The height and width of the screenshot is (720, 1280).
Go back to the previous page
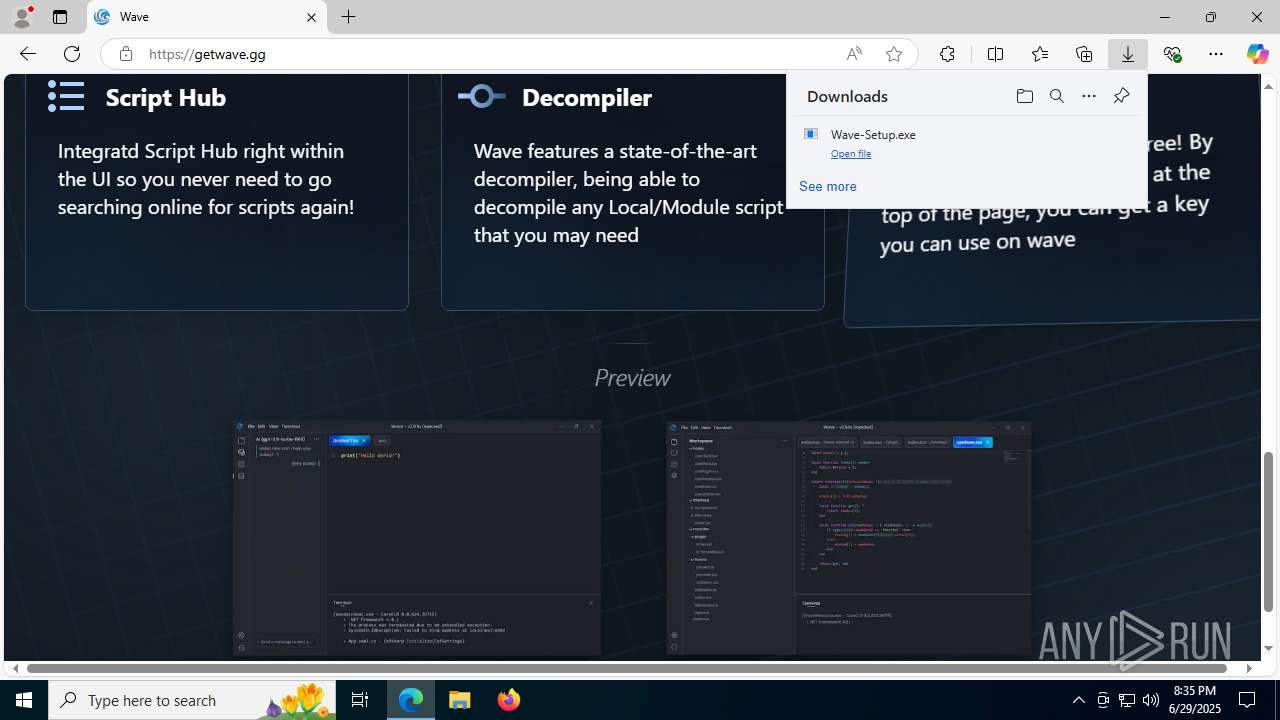(27, 54)
